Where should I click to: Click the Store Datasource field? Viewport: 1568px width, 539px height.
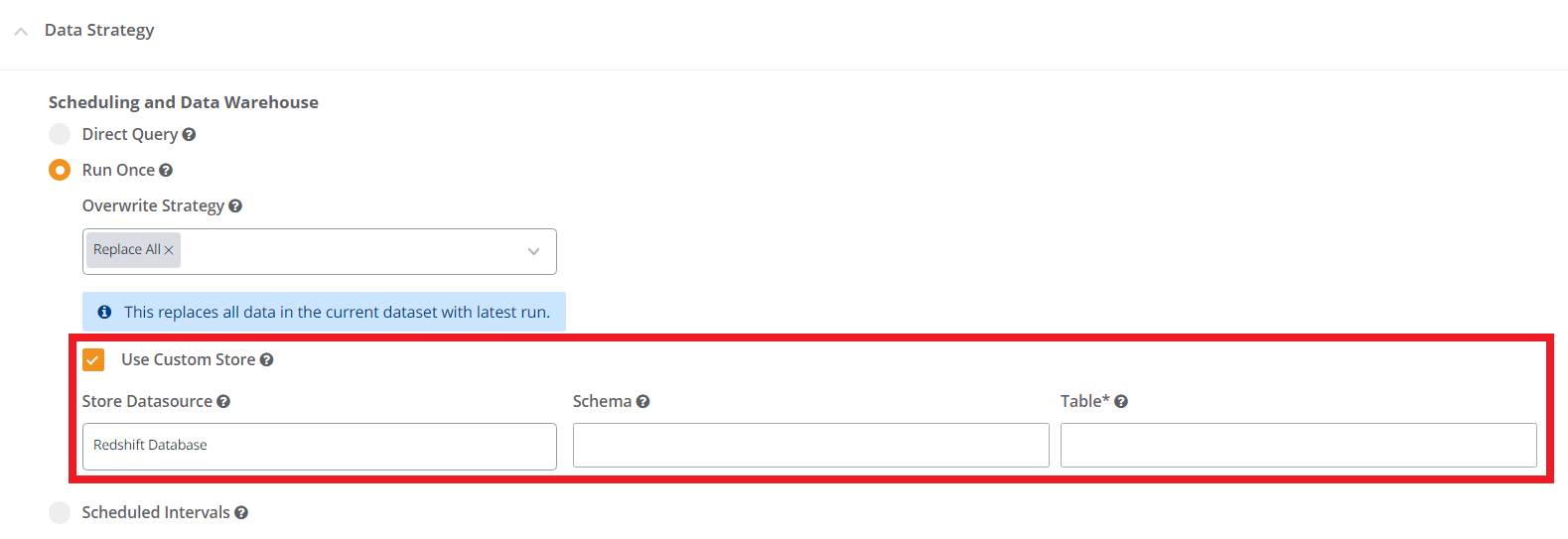[x=319, y=446]
